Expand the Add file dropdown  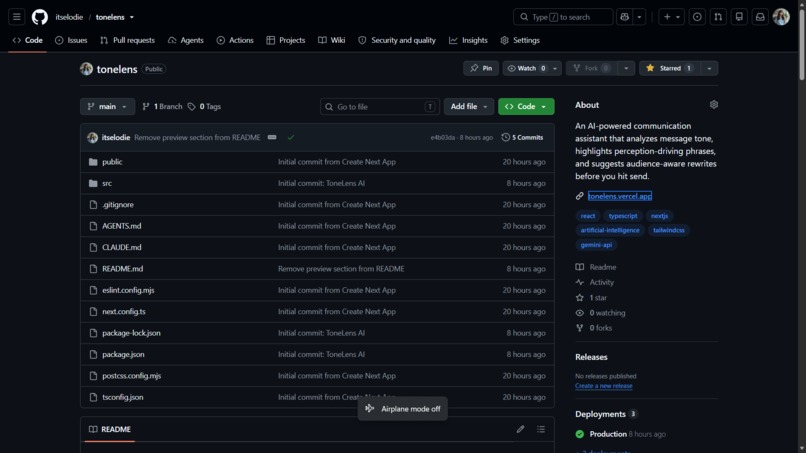(468, 106)
